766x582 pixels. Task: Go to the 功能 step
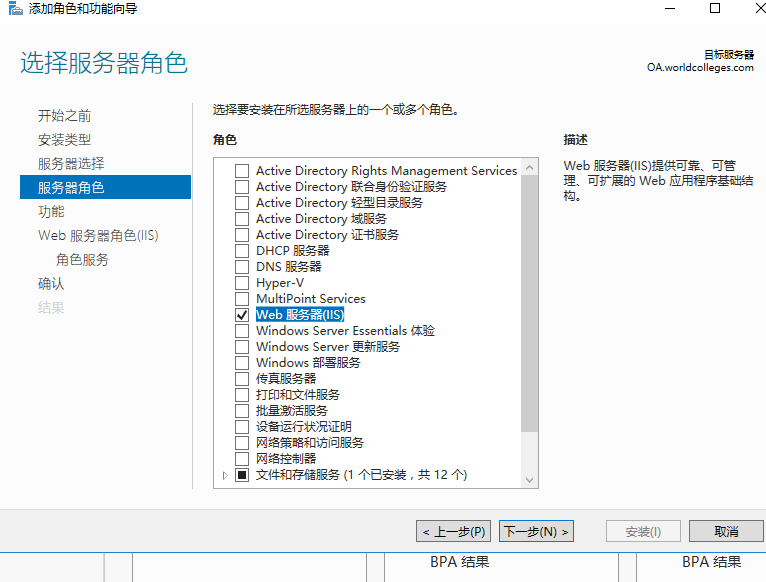click(x=51, y=212)
